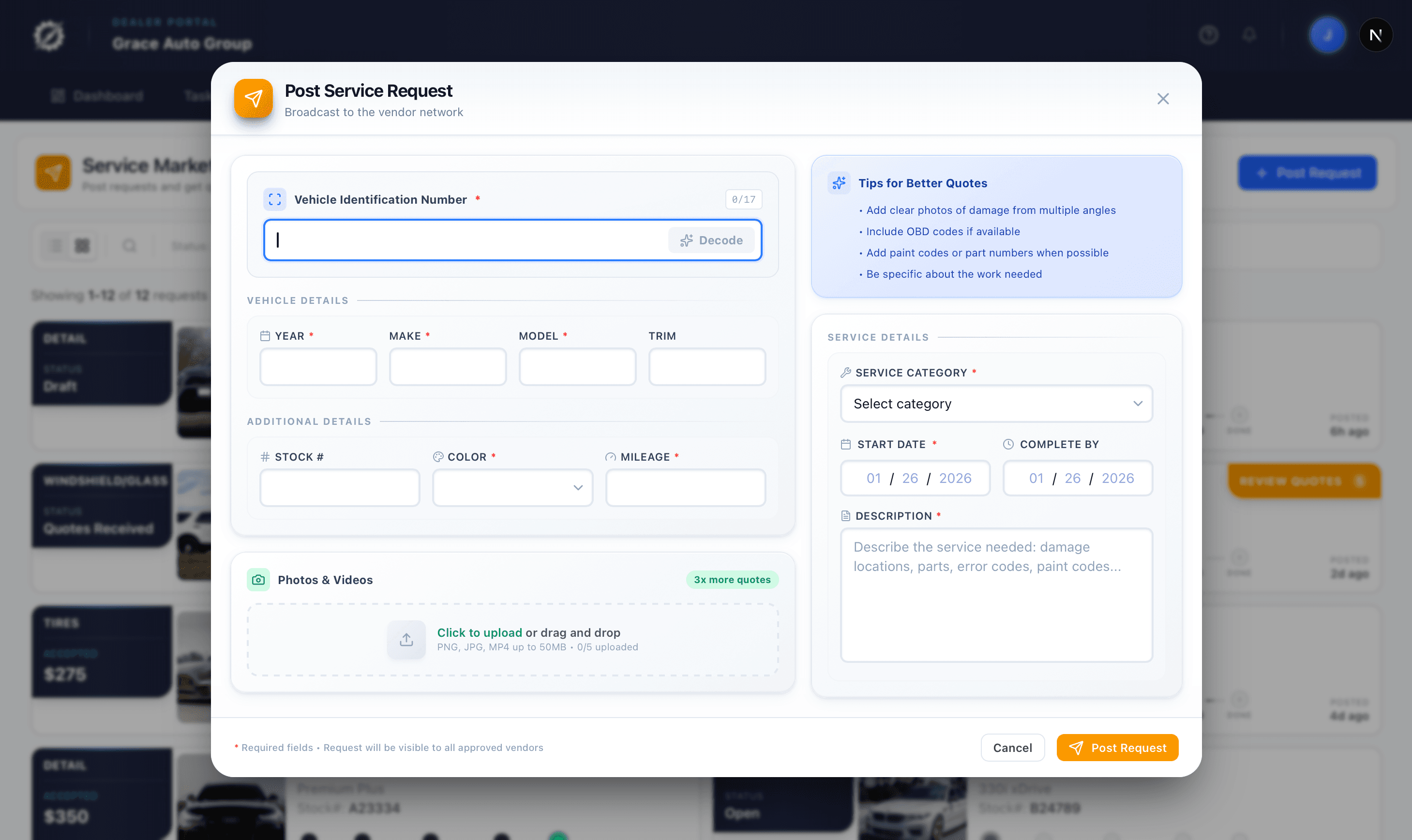Click the blue user avatar in the top bar
The width and height of the screenshot is (1412, 840).
(1327, 35)
